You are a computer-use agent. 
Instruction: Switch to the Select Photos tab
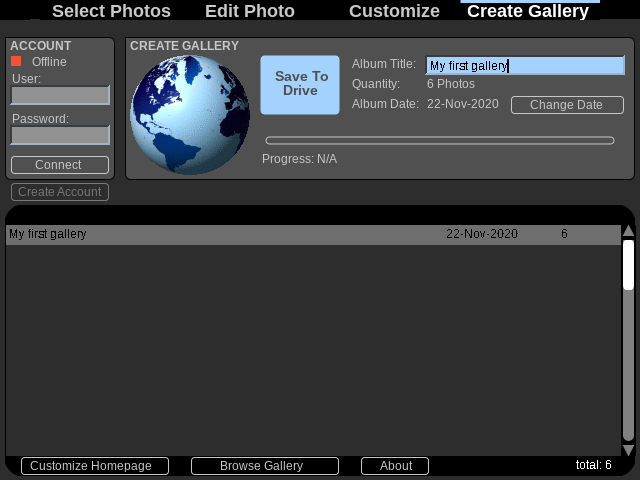pos(111,11)
